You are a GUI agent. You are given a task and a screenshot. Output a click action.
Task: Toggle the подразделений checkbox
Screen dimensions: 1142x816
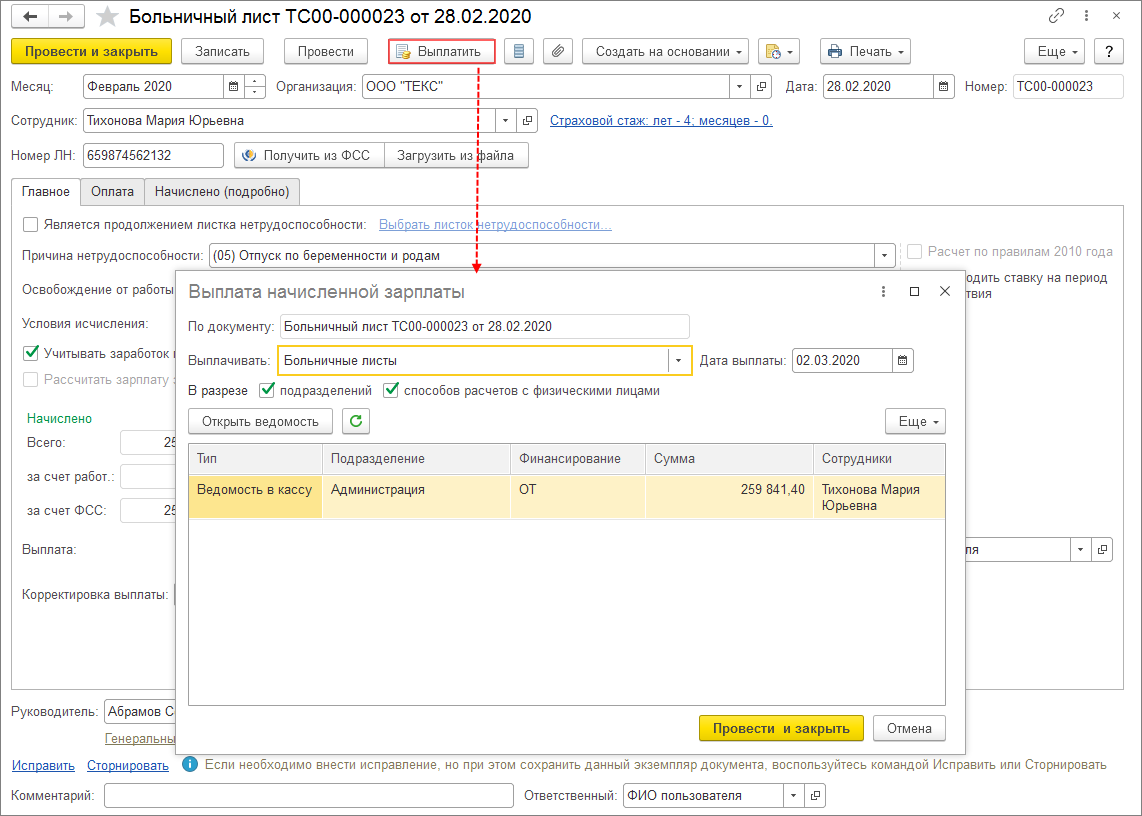click(x=267, y=391)
